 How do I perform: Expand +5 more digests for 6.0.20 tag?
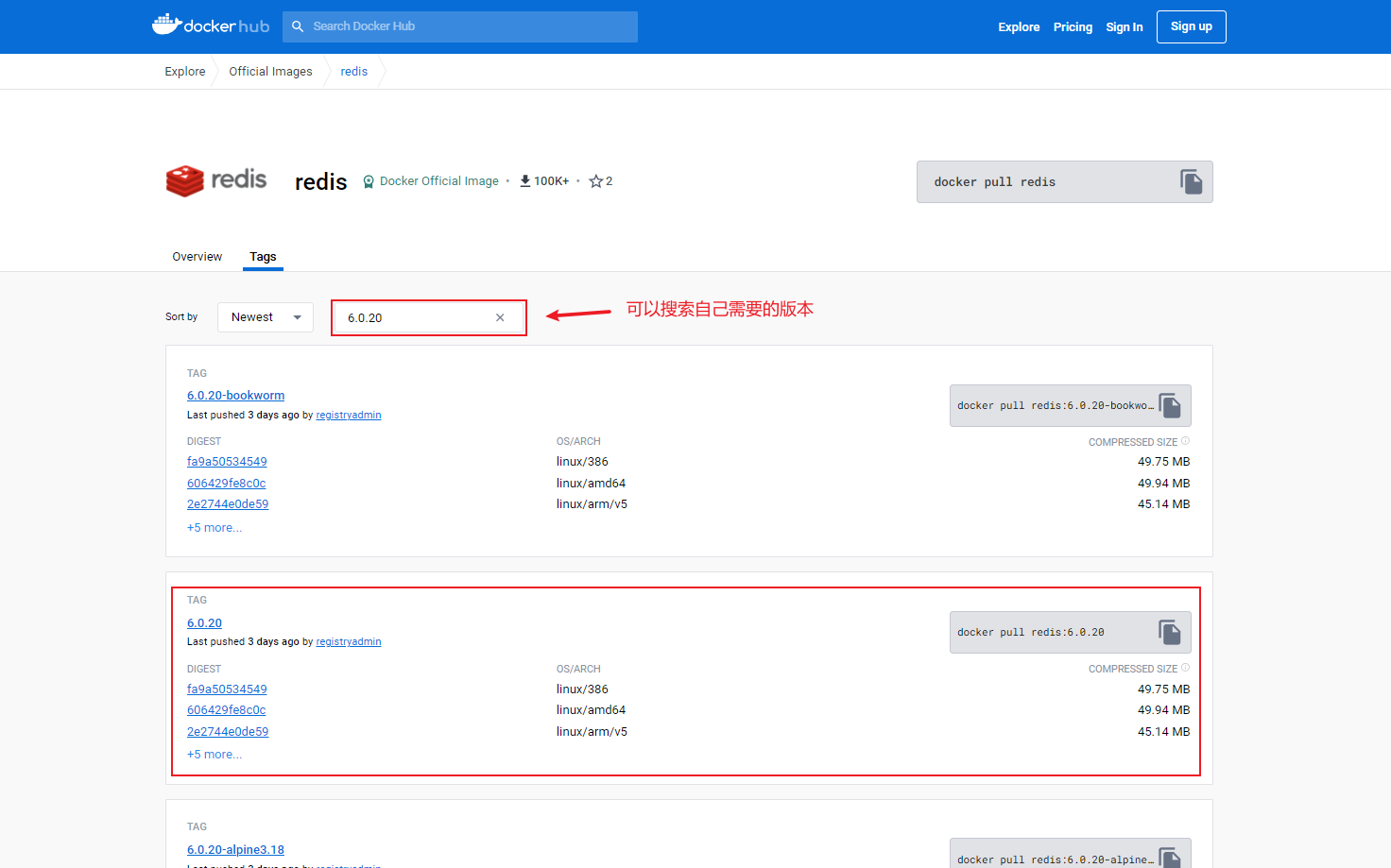[215, 755]
